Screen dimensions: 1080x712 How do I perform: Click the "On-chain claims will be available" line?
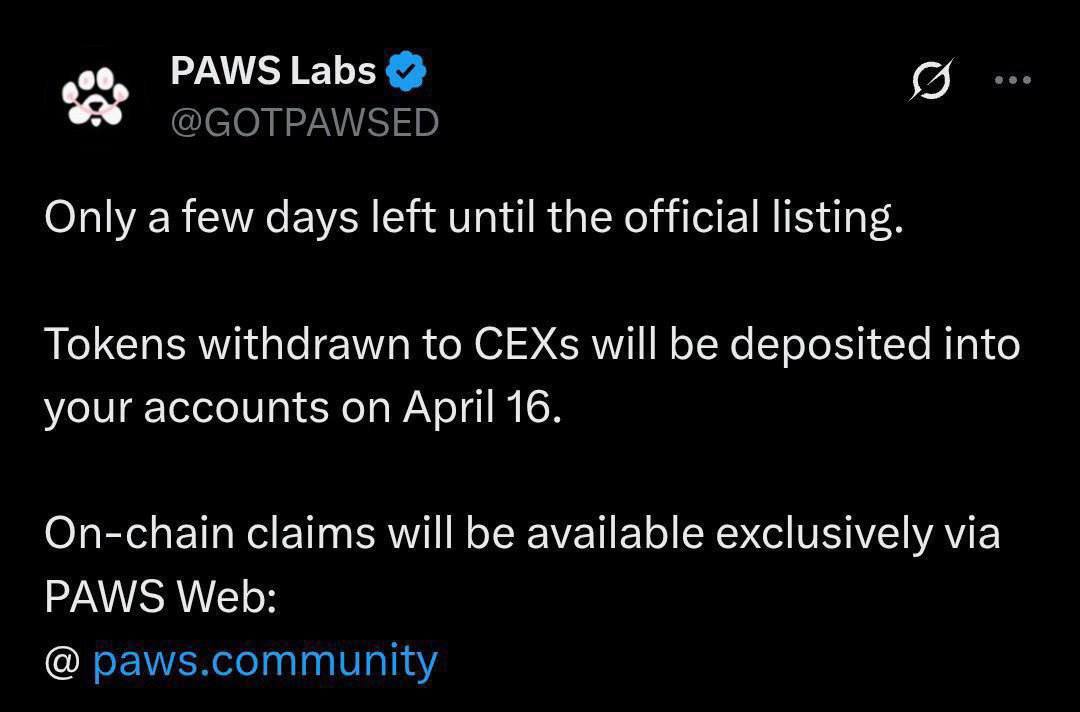pos(523,534)
